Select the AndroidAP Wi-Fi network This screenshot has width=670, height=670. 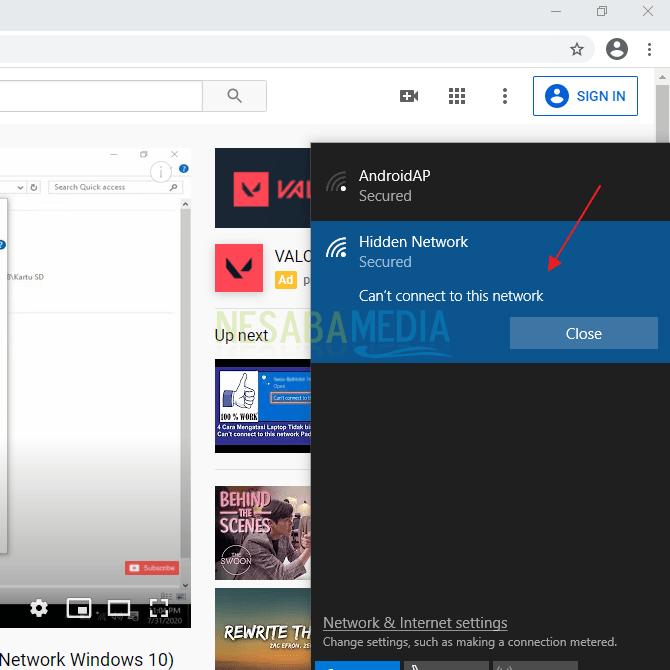click(488, 185)
